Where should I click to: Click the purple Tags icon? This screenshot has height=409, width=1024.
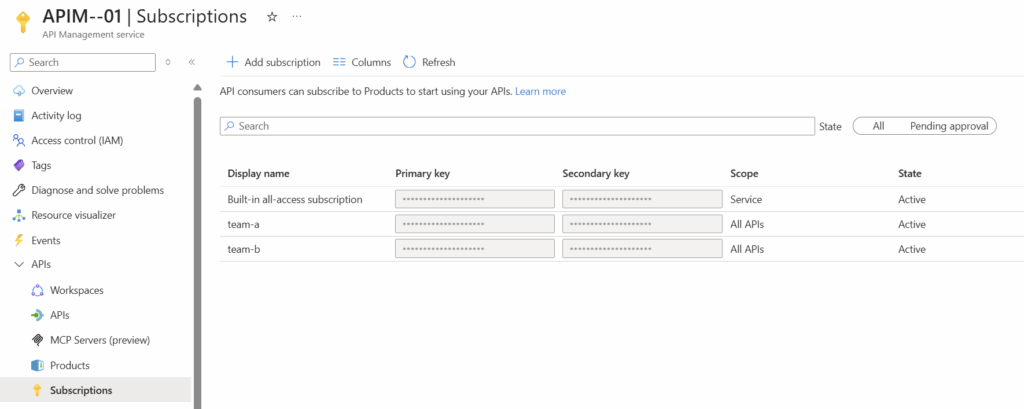click(x=18, y=166)
